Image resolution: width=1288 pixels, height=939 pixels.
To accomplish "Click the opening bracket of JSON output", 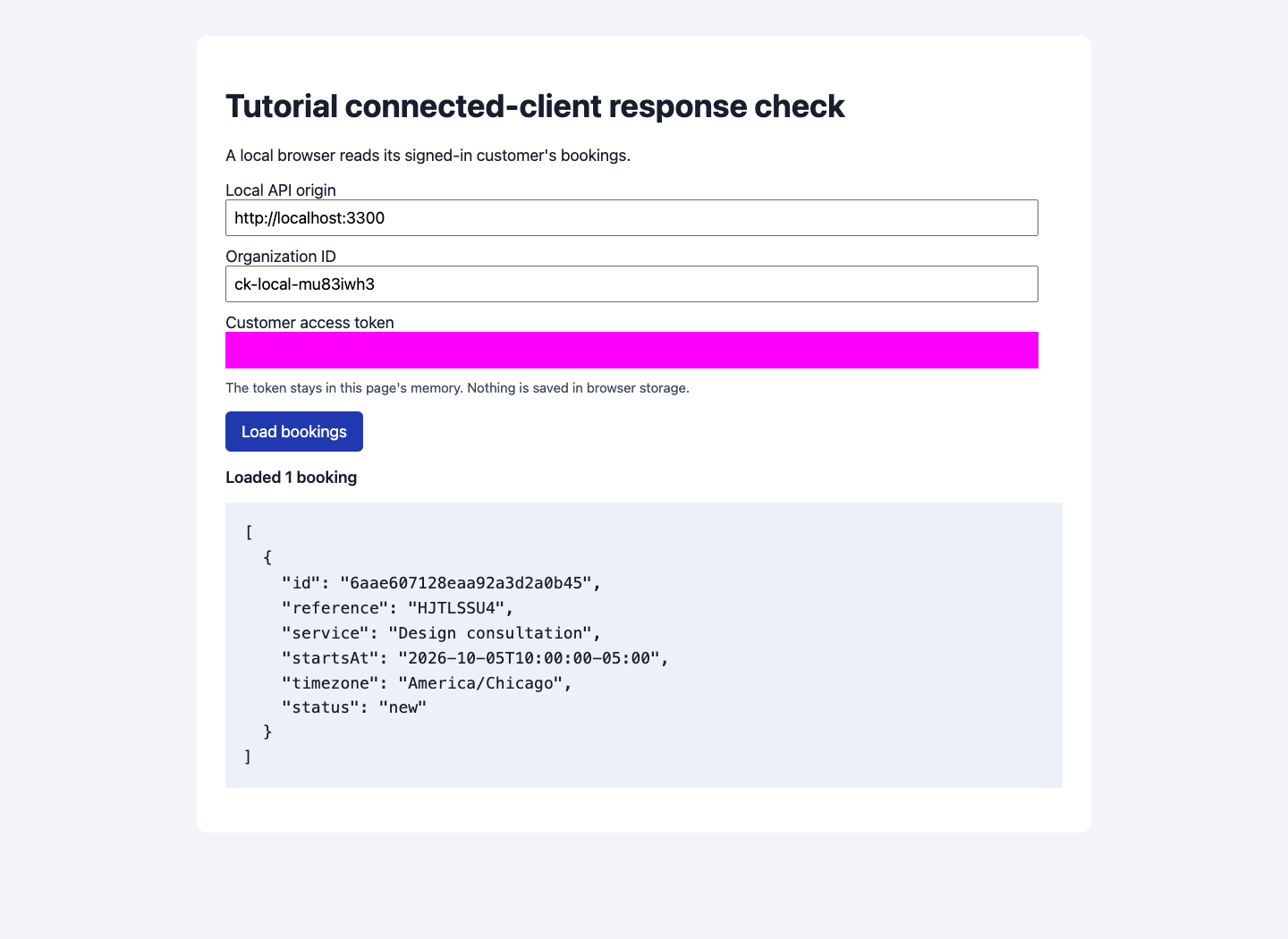I will point(249,533).
